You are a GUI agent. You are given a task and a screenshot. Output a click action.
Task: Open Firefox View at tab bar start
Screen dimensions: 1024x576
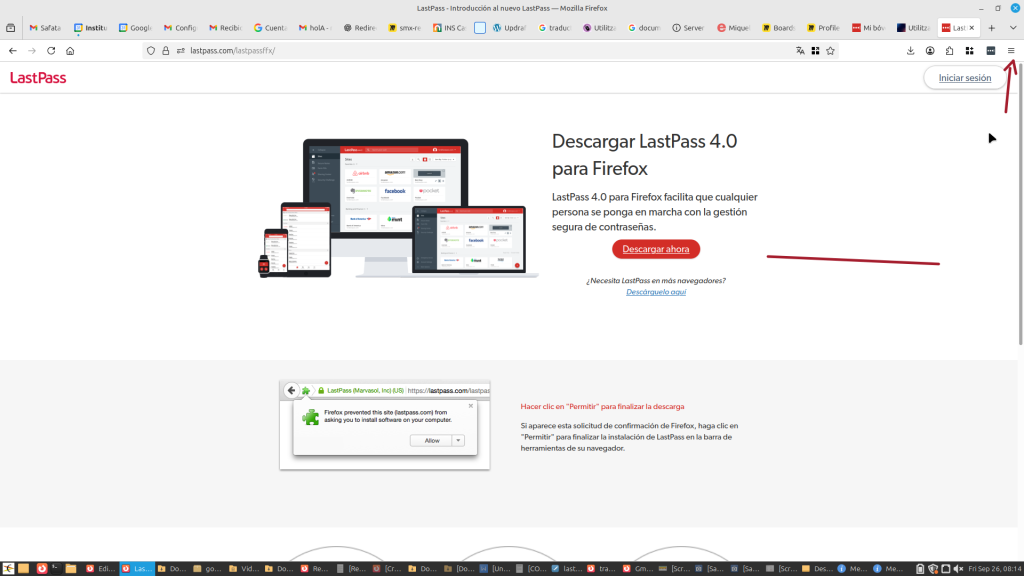pyautogui.click(x=11, y=28)
